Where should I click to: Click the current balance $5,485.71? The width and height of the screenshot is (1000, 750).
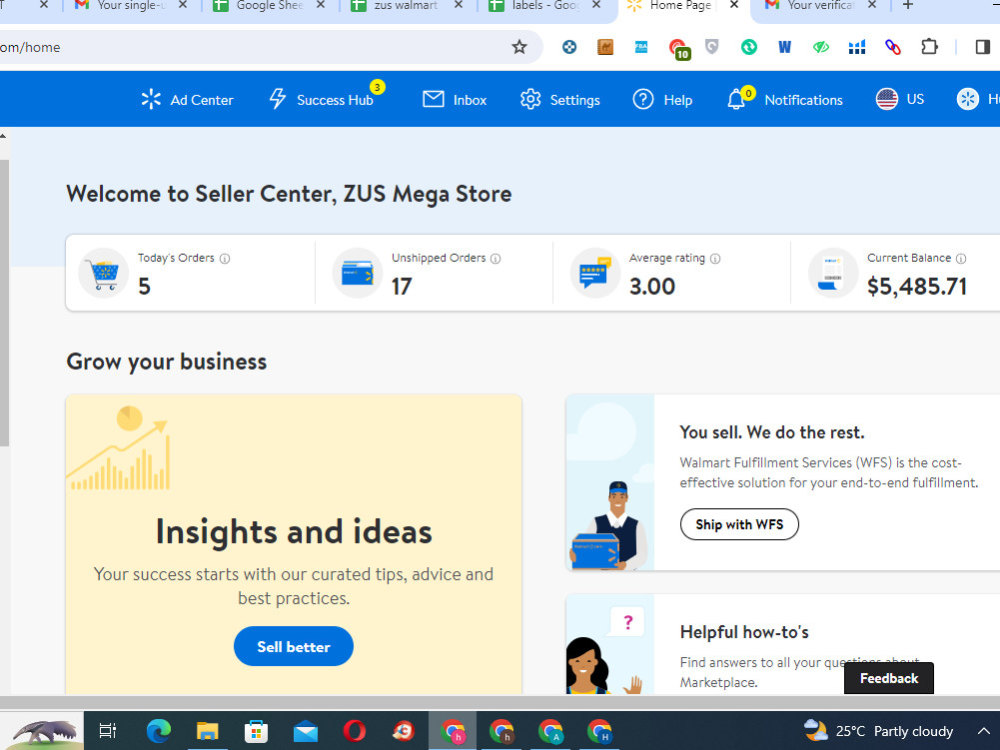(x=916, y=286)
